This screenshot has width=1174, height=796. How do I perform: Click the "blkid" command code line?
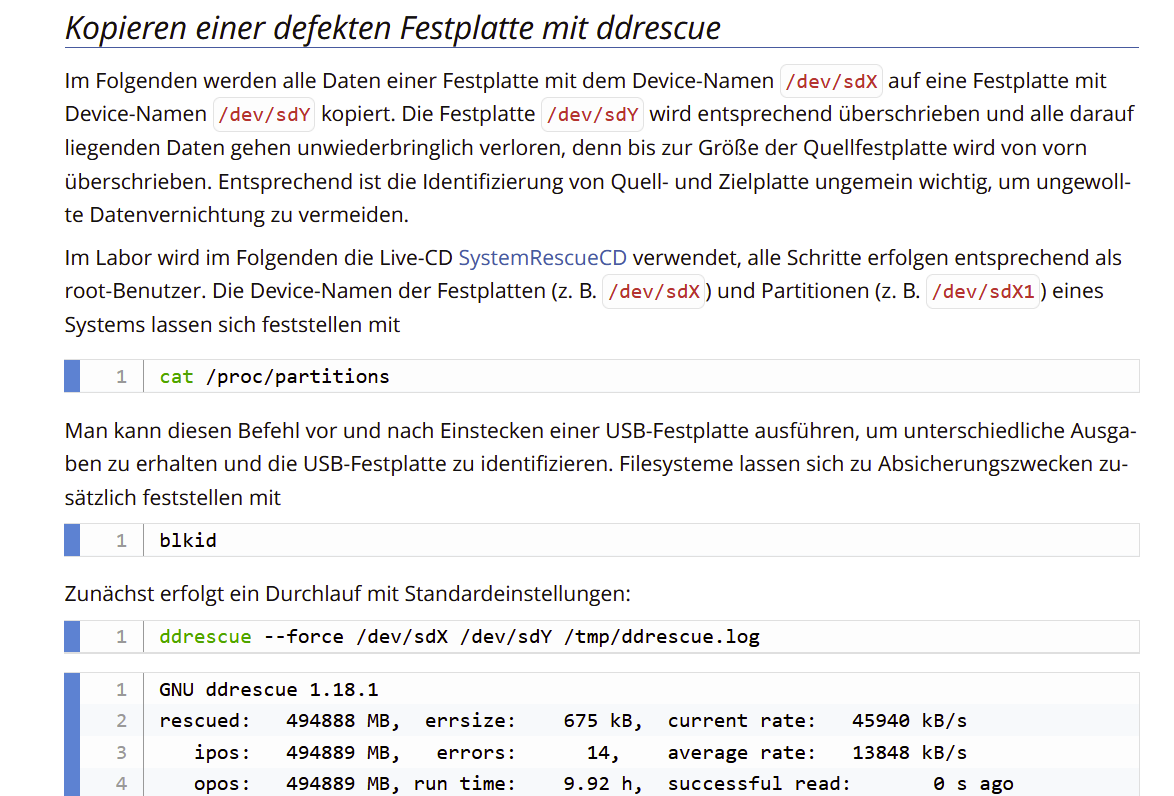[x=188, y=541]
